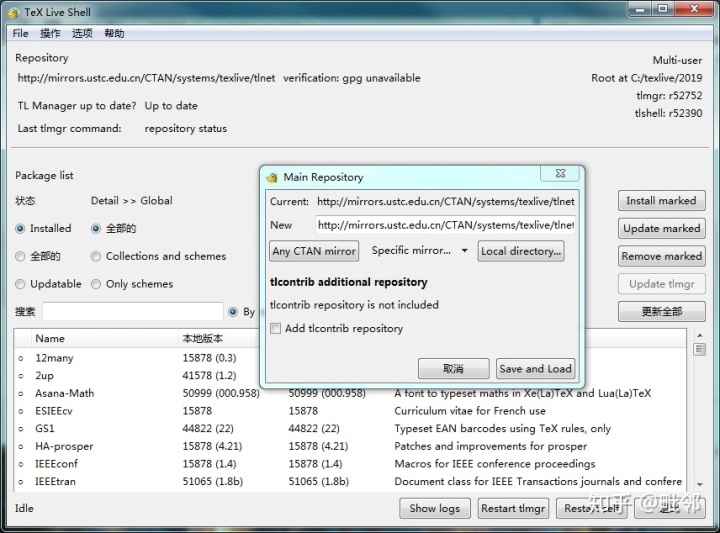Click the Name column header
The image size is (720, 533).
click(x=105, y=338)
